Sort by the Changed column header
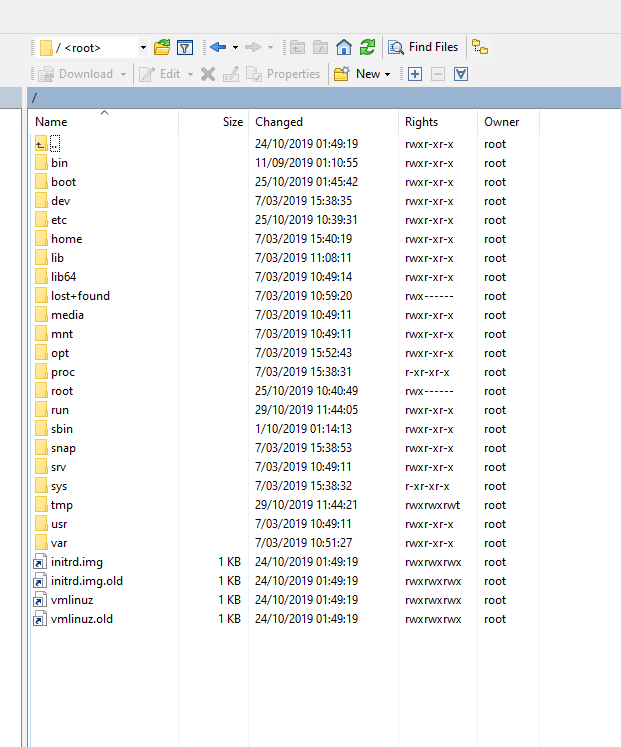 tap(279, 122)
